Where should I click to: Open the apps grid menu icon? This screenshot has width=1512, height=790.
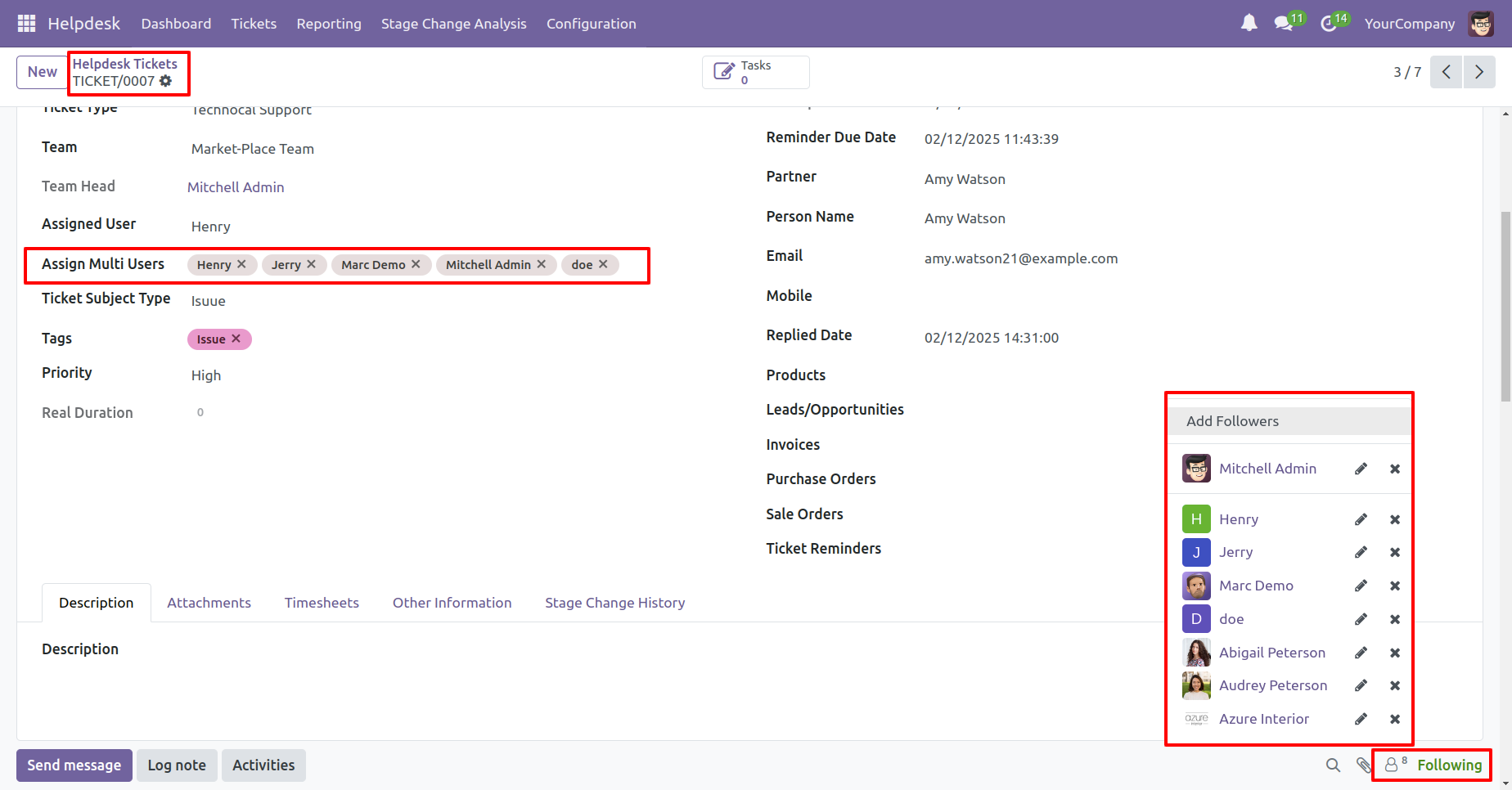click(26, 24)
